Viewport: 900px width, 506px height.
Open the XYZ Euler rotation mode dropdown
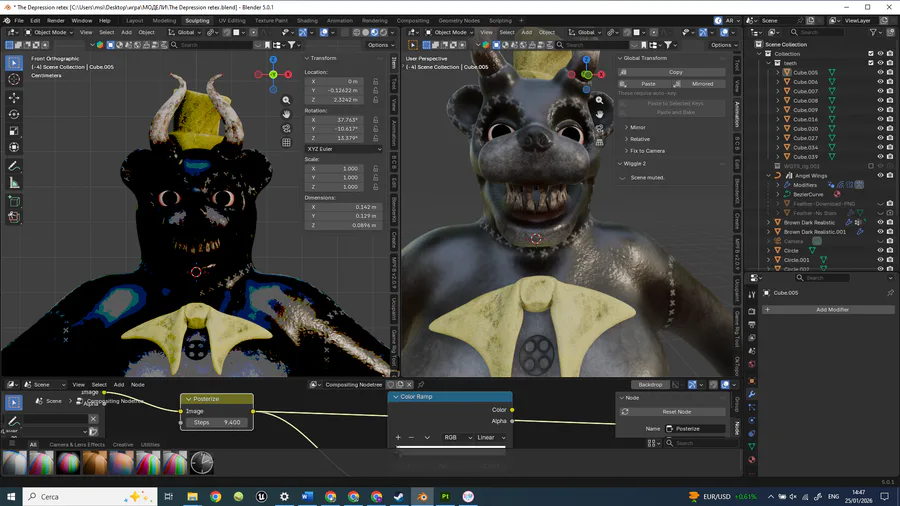point(343,149)
